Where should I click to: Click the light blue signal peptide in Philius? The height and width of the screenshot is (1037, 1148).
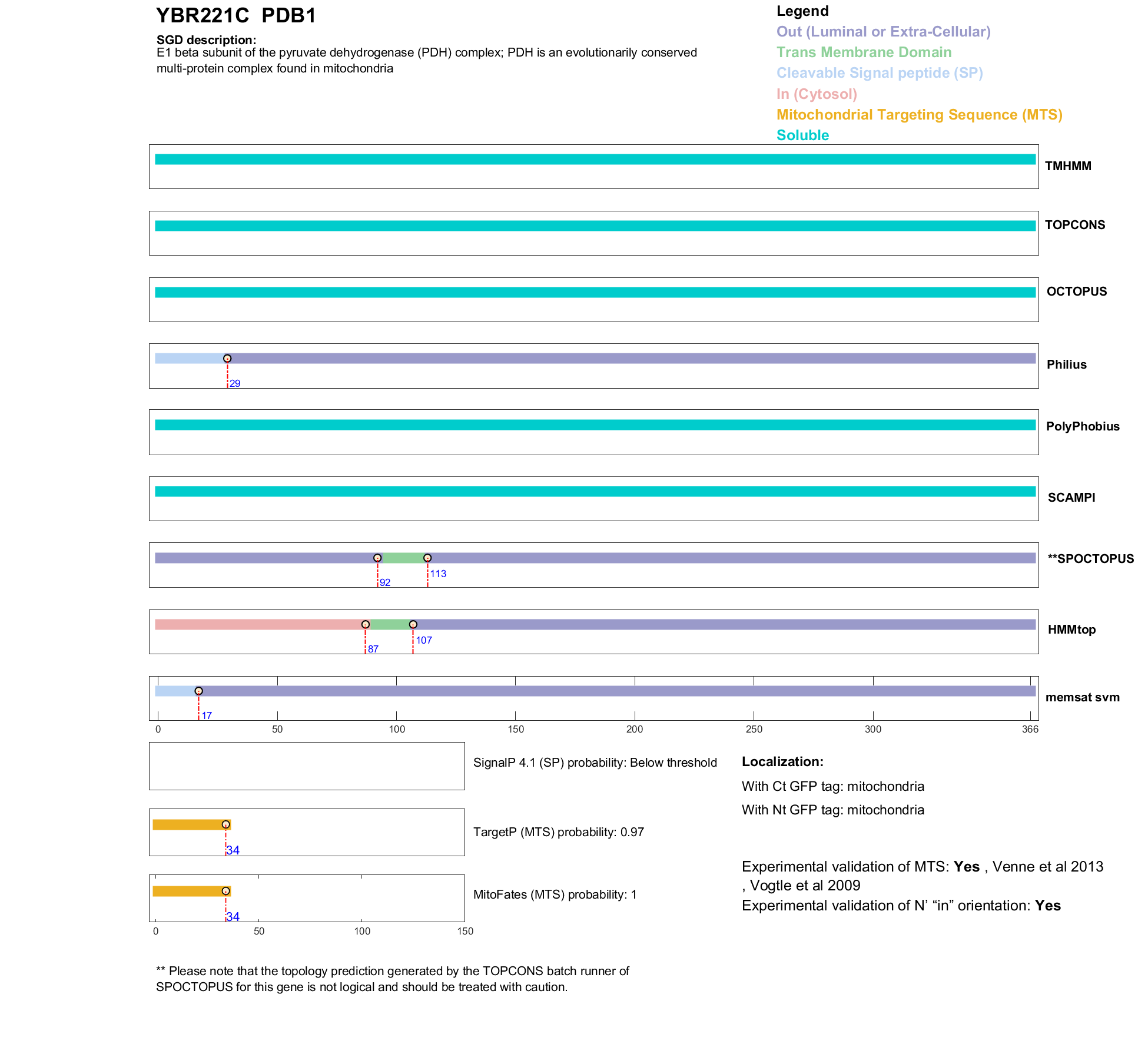coord(188,359)
